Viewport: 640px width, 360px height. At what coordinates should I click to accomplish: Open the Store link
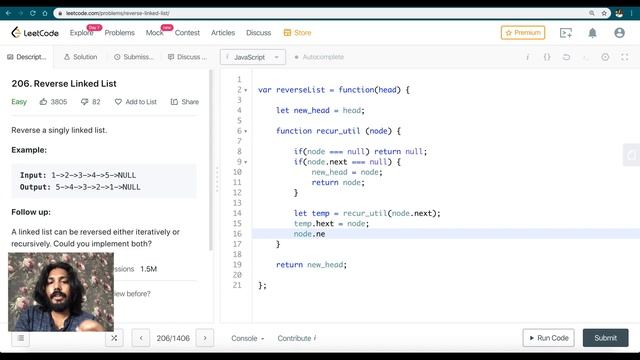click(298, 33)
